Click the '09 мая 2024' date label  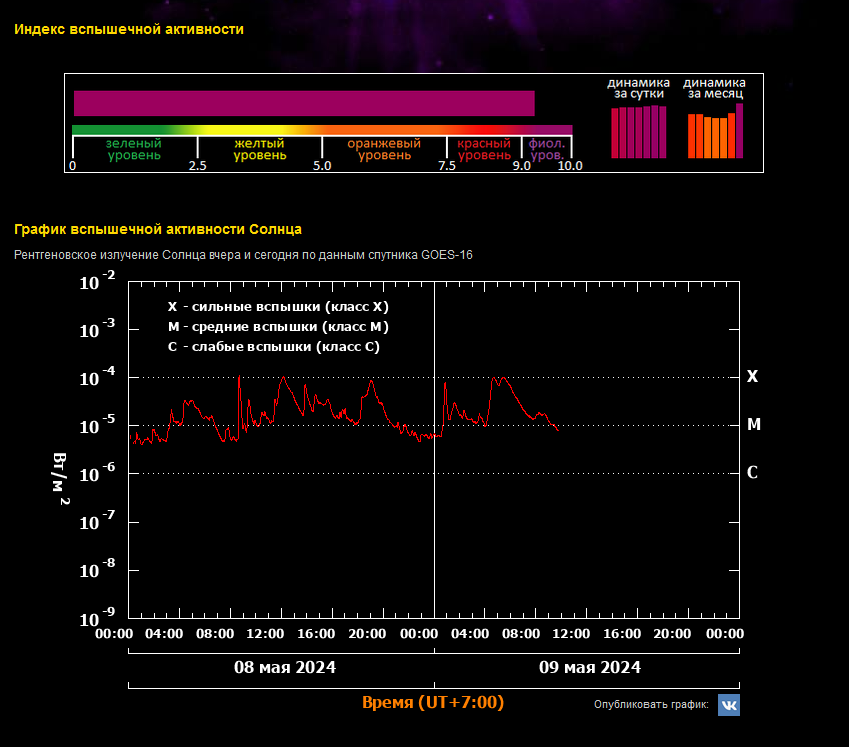coord(590,667)
